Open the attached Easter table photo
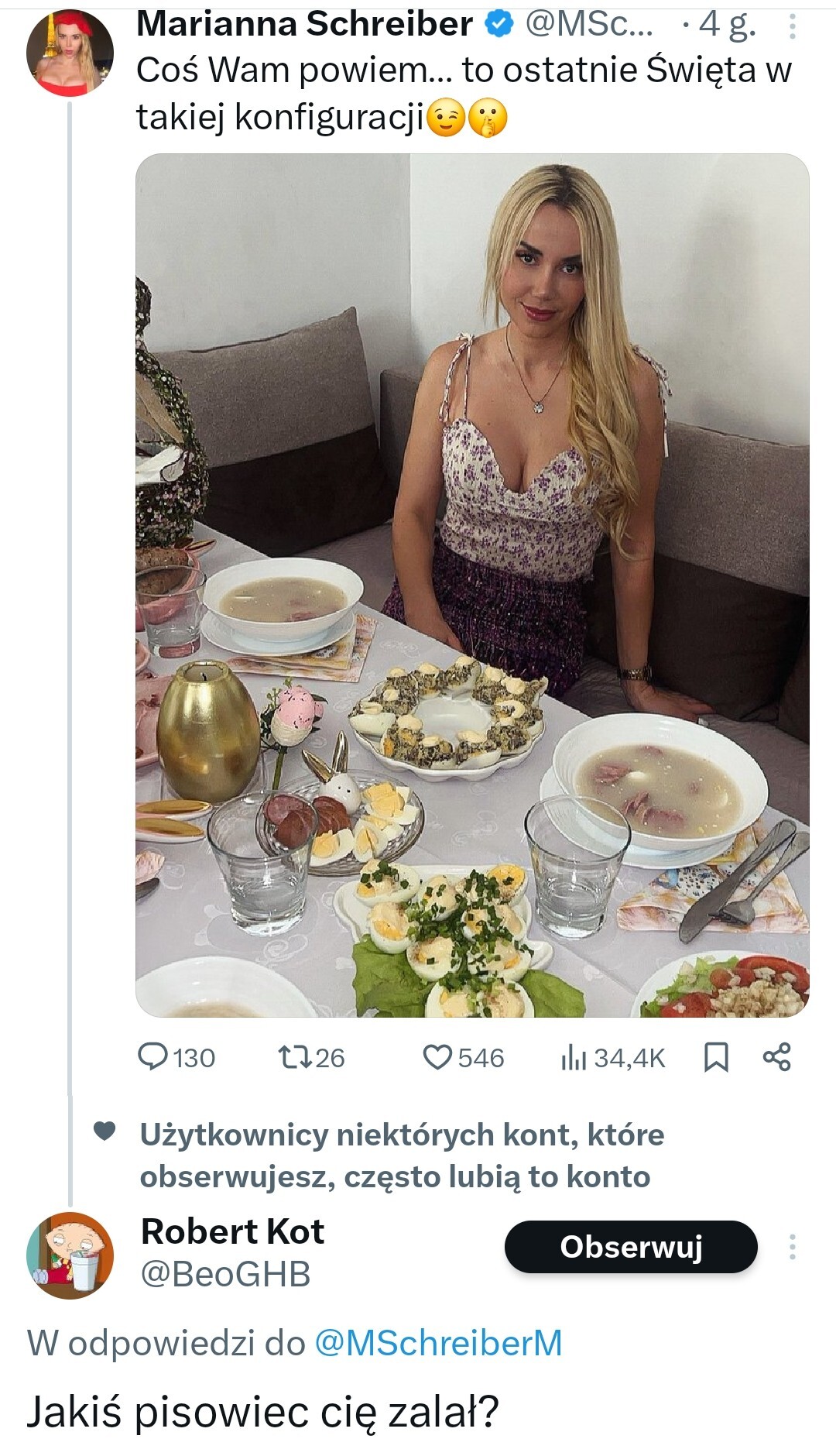Viewport: 836px width, 1456px height. [472, 585]
